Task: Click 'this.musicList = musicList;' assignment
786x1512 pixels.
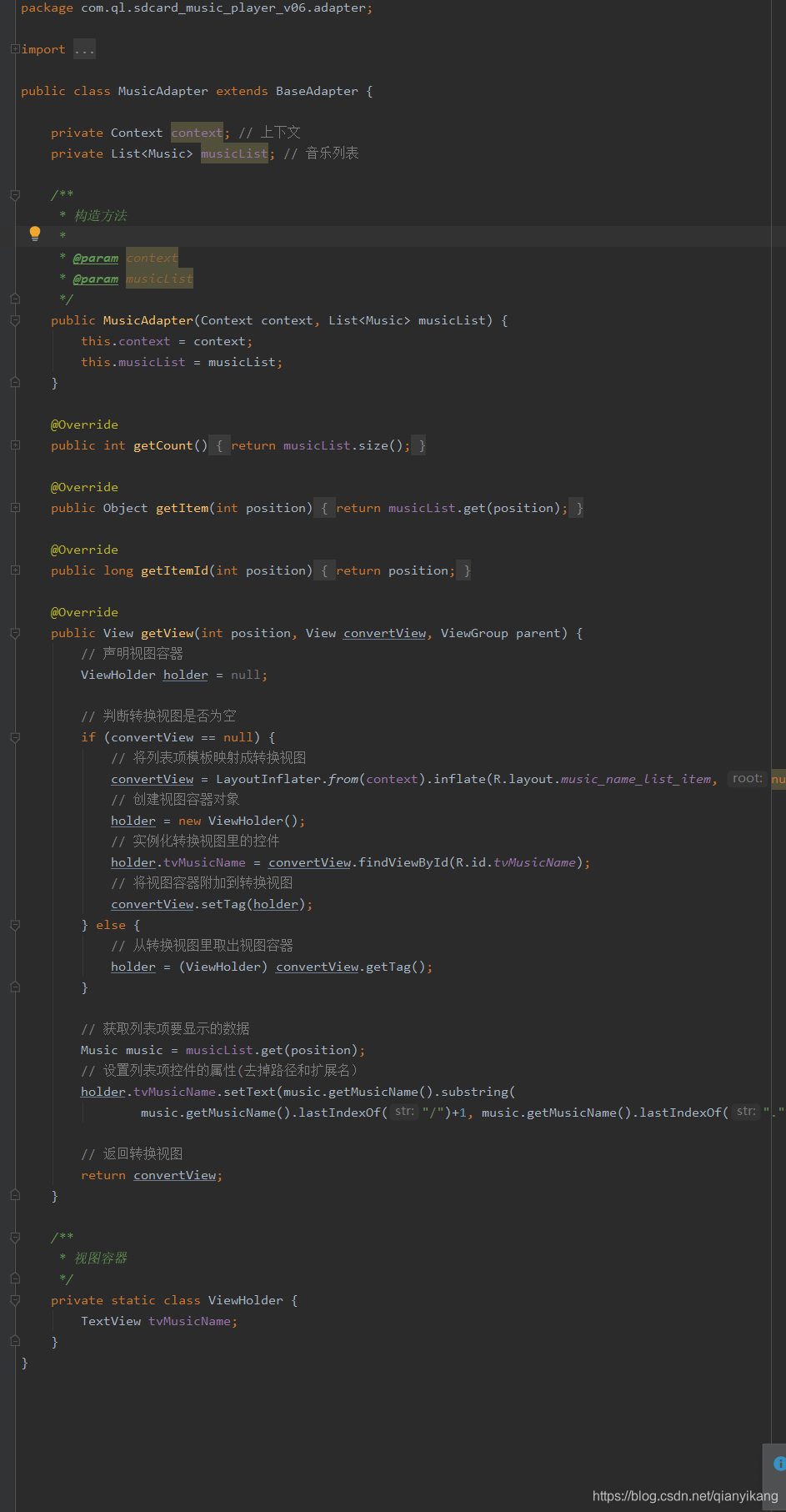Action: (182, 362)
